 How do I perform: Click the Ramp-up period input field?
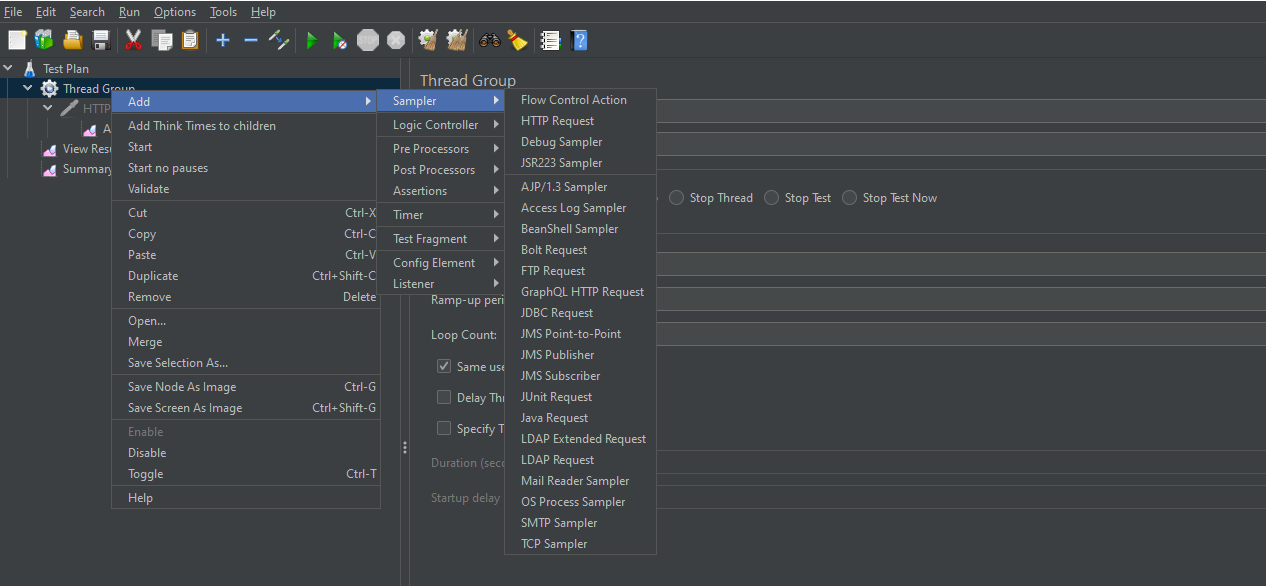[960, 299]
